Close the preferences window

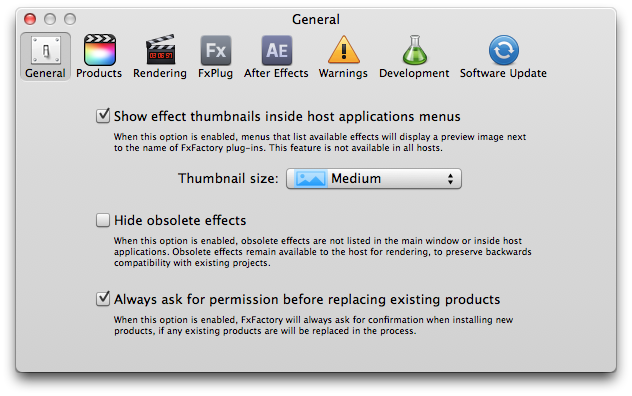point(30,19)
